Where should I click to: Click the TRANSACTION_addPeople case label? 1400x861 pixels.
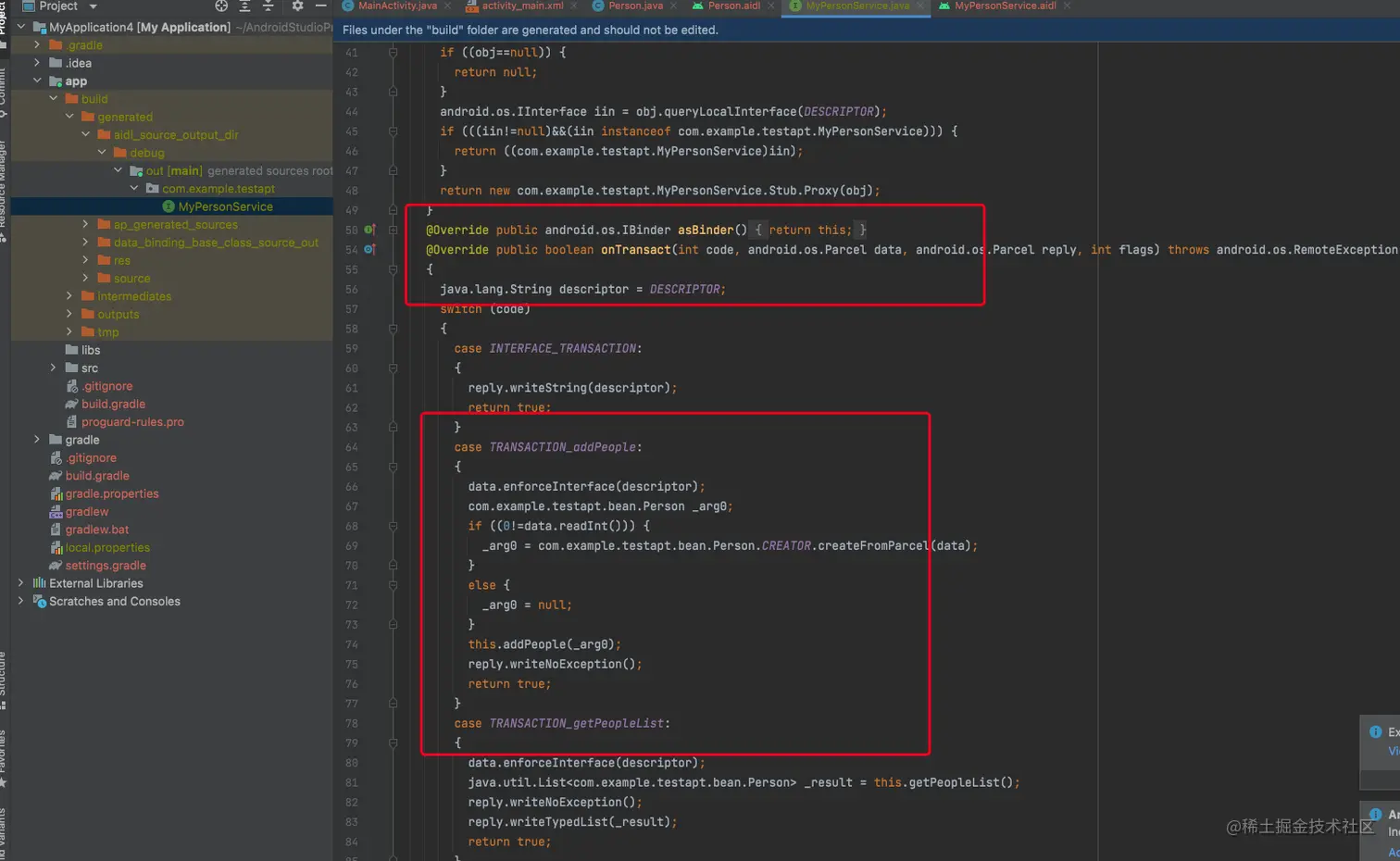(x=563, y=447)
